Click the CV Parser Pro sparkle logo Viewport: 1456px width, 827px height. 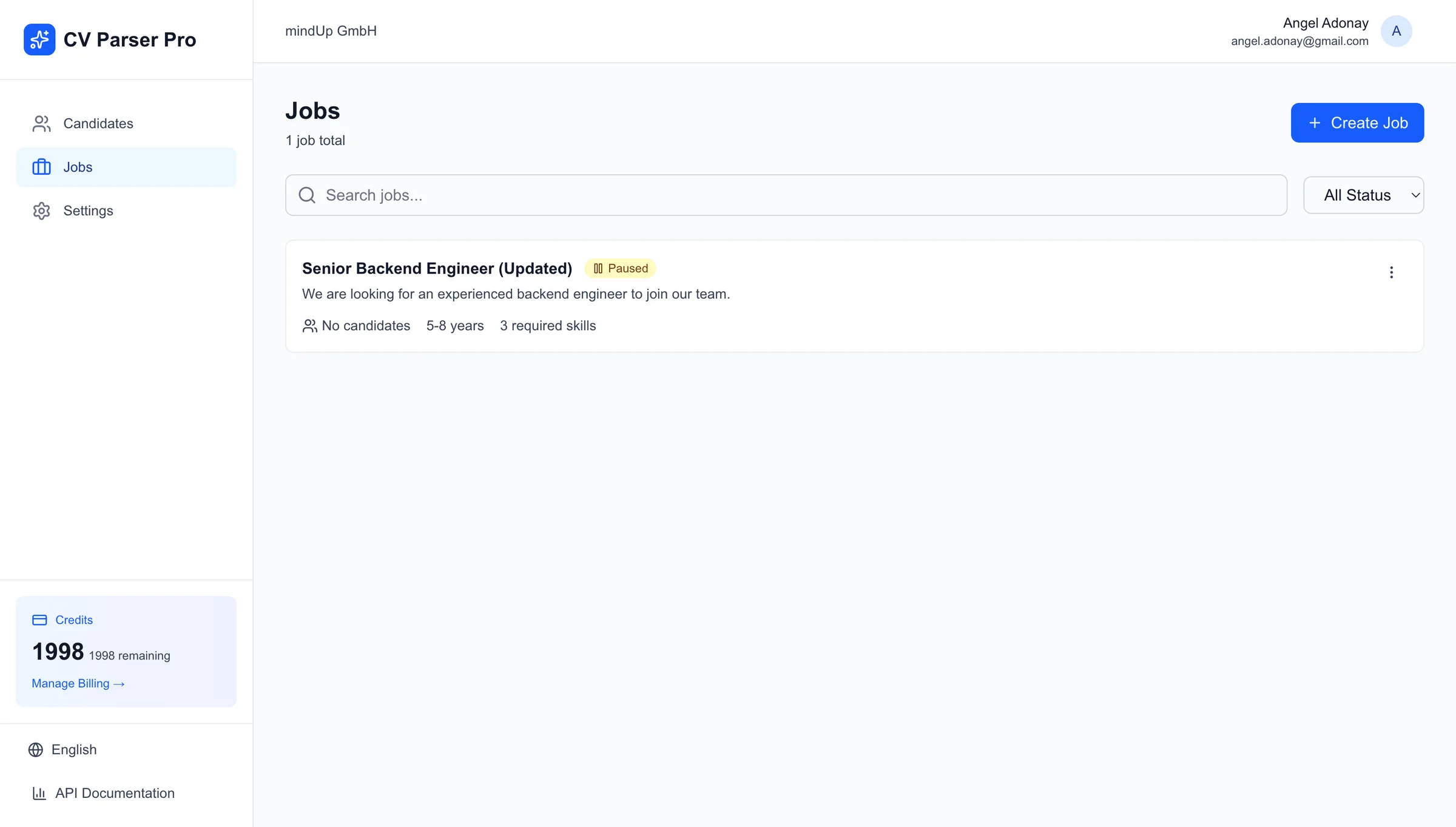[x=39, y=39]
